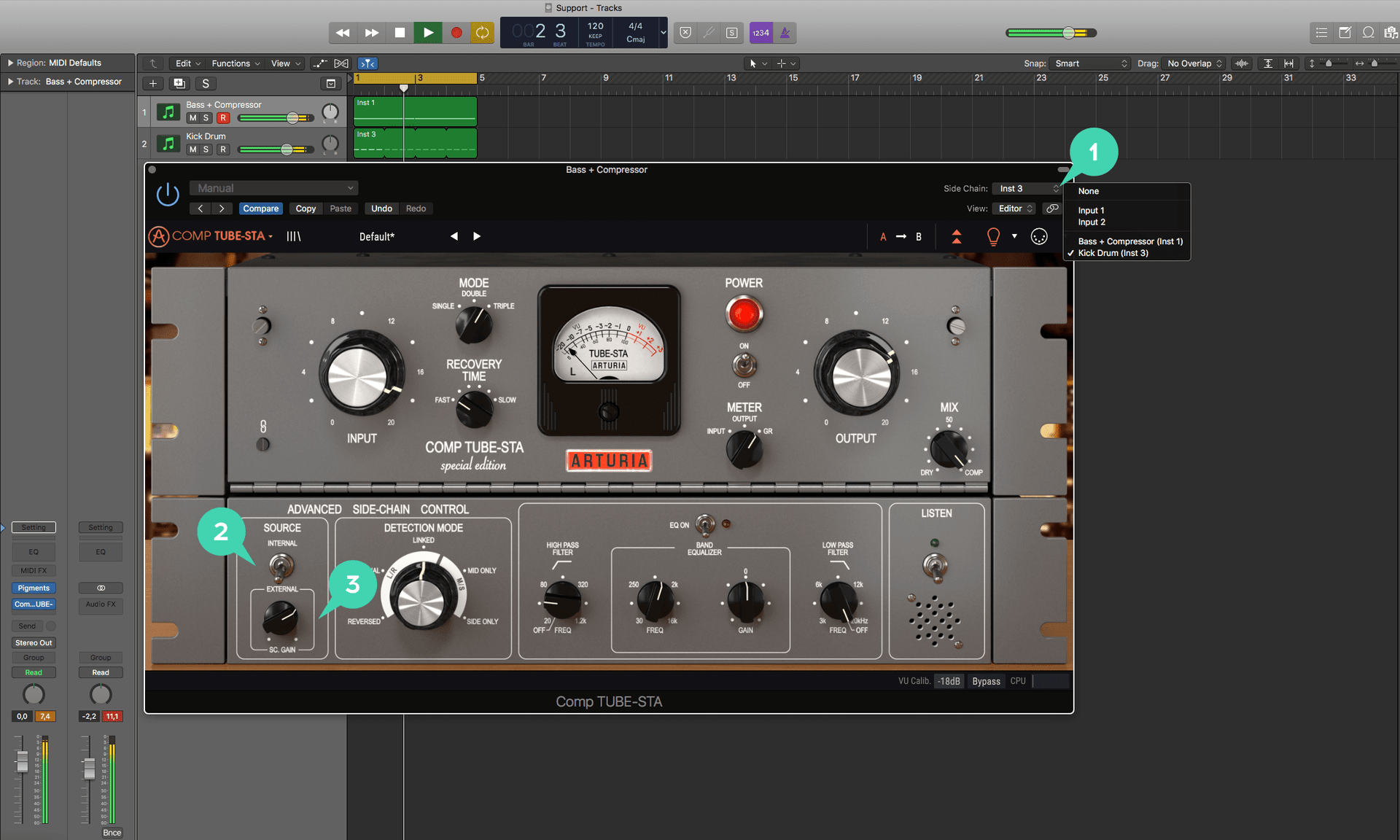Click the Add Track plus button
This screenshot has width=1400, height=840.
tap(153, 83)
